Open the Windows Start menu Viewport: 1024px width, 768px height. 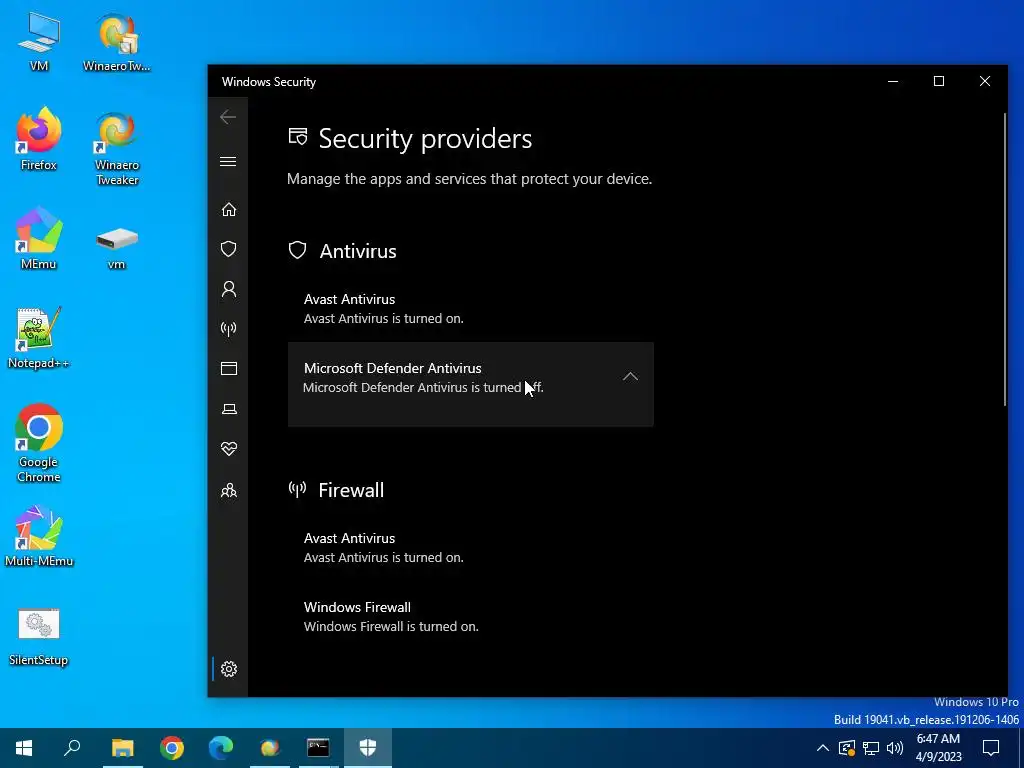click(24, 748)
